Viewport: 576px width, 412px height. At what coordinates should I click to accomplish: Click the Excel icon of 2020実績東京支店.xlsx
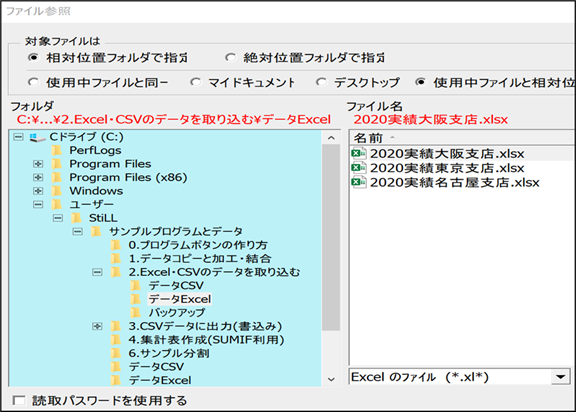pyautogui.click(x=359, y=168)
